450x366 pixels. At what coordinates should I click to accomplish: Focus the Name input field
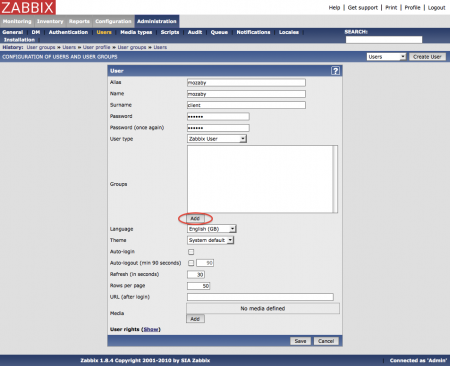pos(246,94)
